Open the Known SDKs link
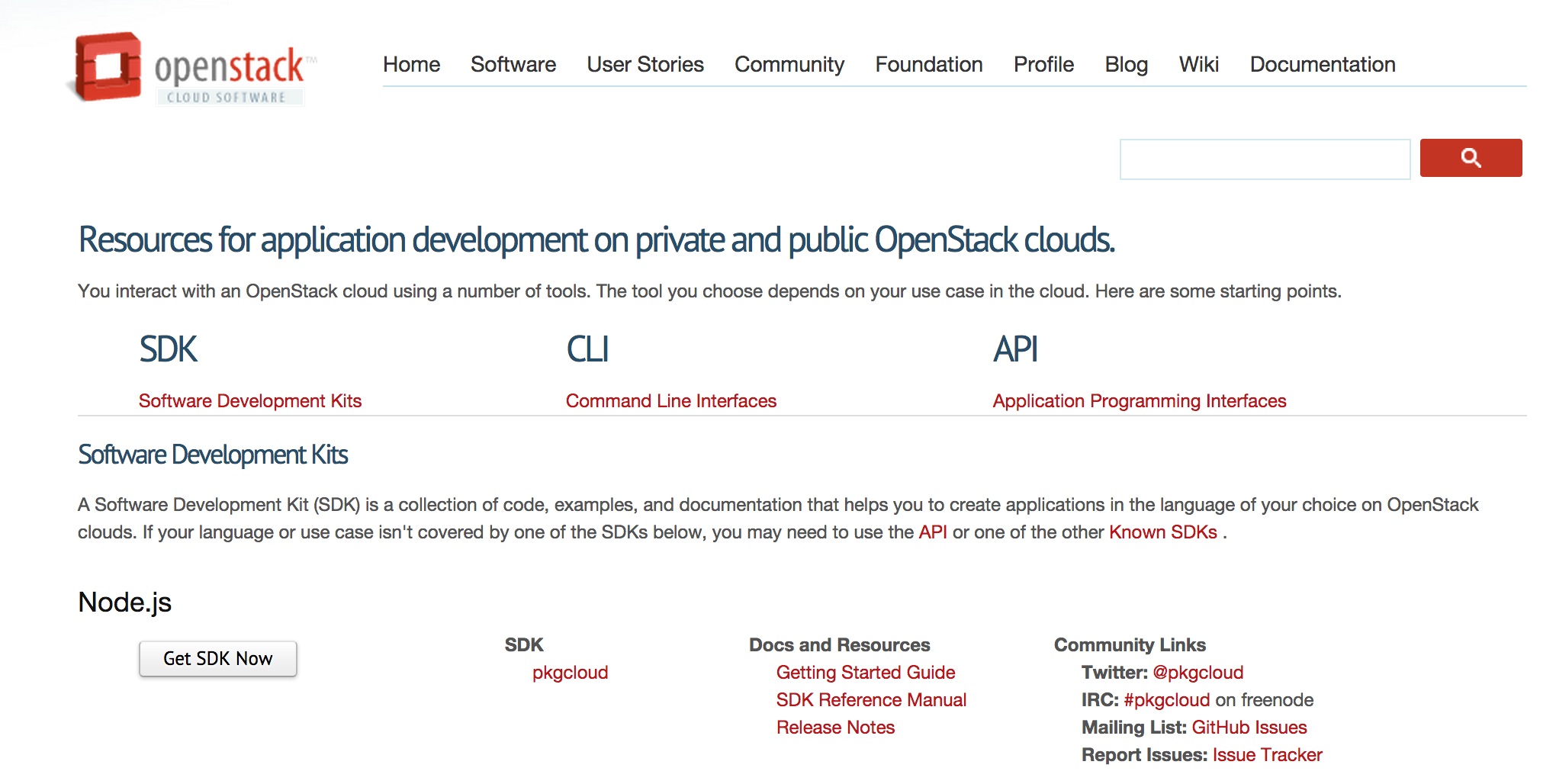The width and height of the screenshot is (1556, 784). pos(1162,532)
